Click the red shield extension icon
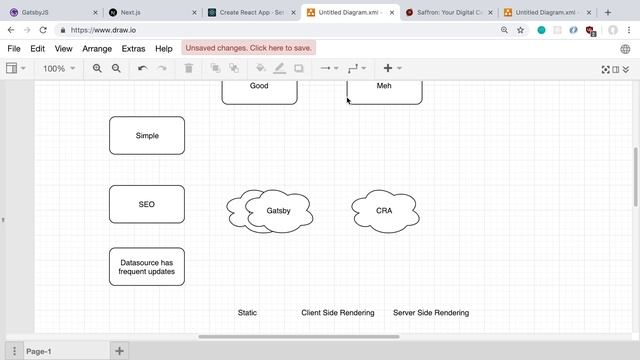Image resolution: width=640 pixels, height=360 pixels. (590, 31)
